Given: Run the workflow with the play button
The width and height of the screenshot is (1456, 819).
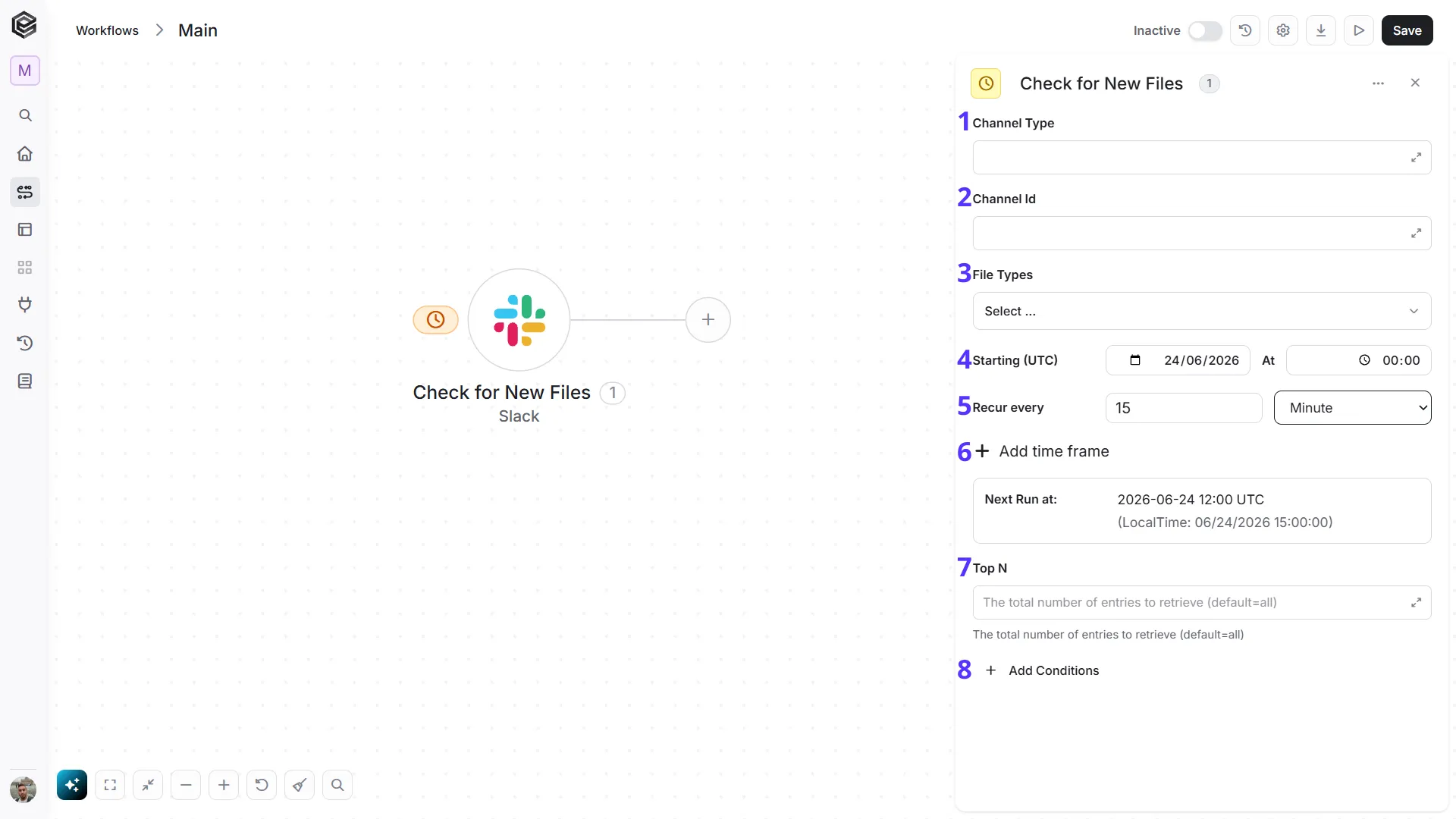Looking at the screenshot, I should click(1359, 30).
